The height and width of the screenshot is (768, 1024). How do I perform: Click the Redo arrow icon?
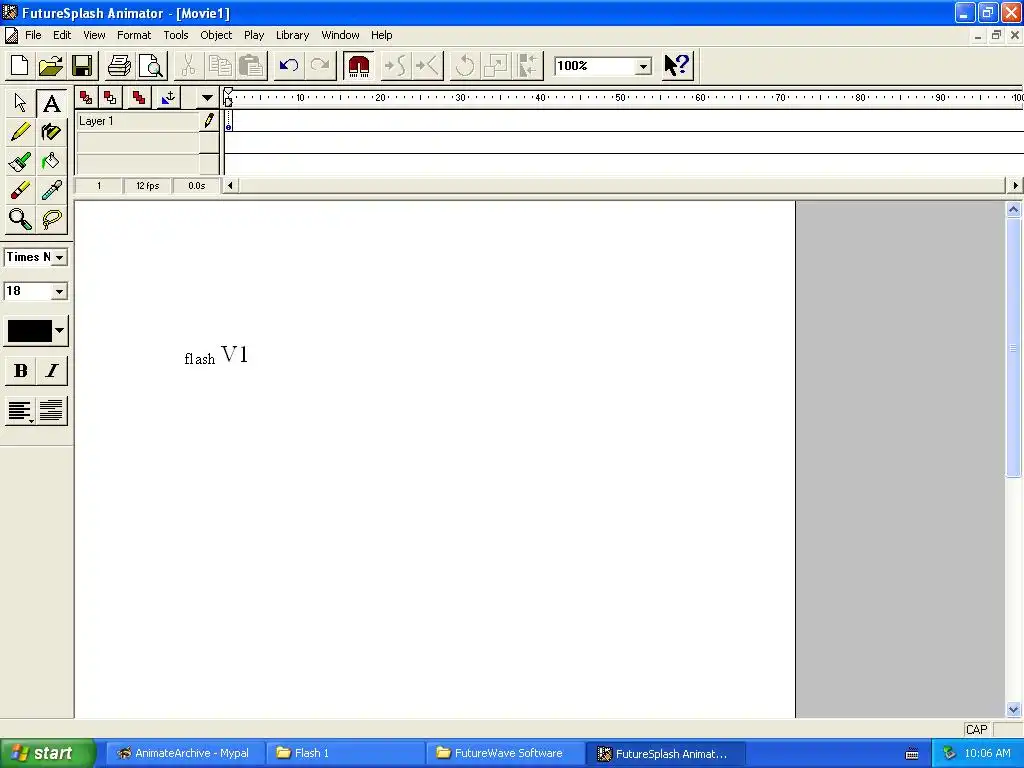pyautogui.click(x=320, y=65)
